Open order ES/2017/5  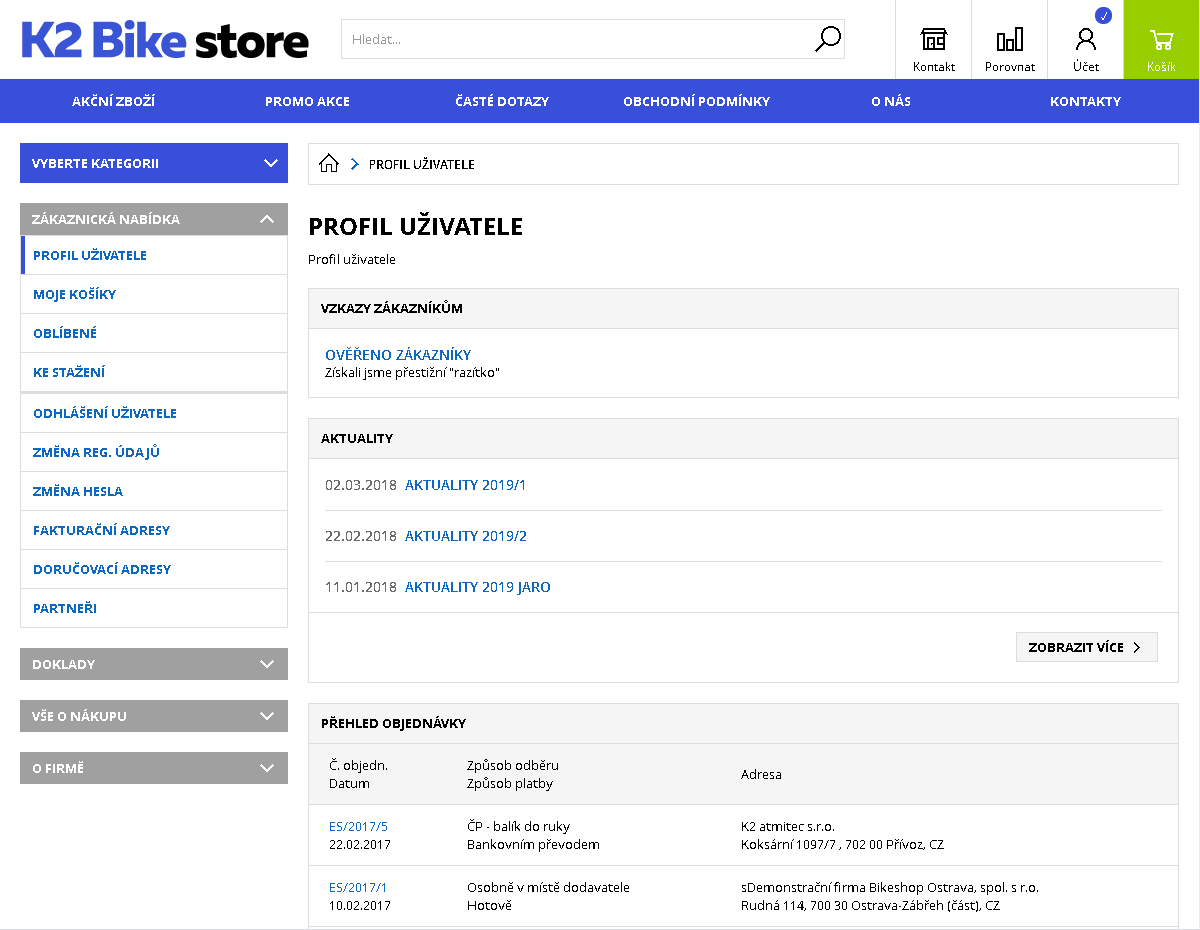click(358, 827)
